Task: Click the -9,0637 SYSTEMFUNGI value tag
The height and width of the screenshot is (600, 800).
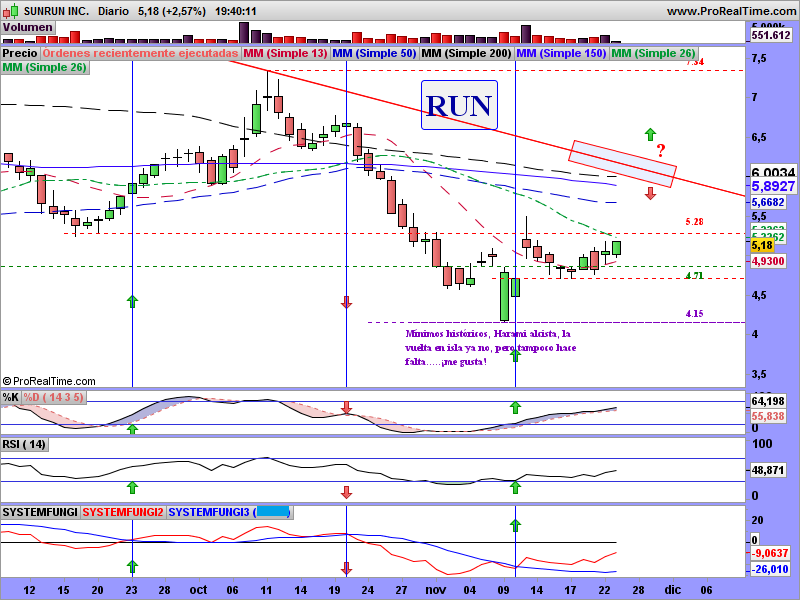Action: [771, 554]
